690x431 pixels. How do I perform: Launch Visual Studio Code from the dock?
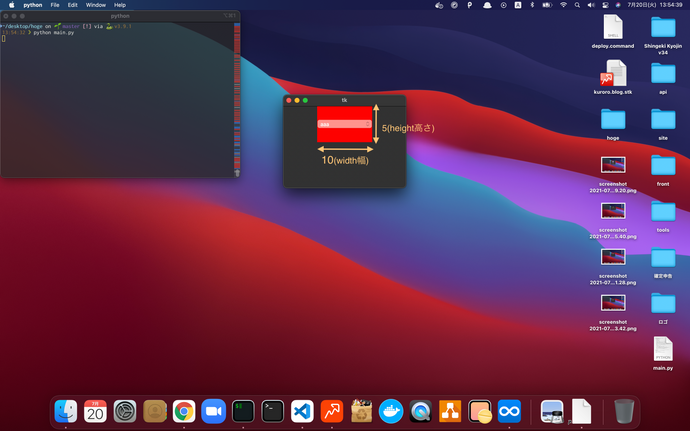[302, 410]
